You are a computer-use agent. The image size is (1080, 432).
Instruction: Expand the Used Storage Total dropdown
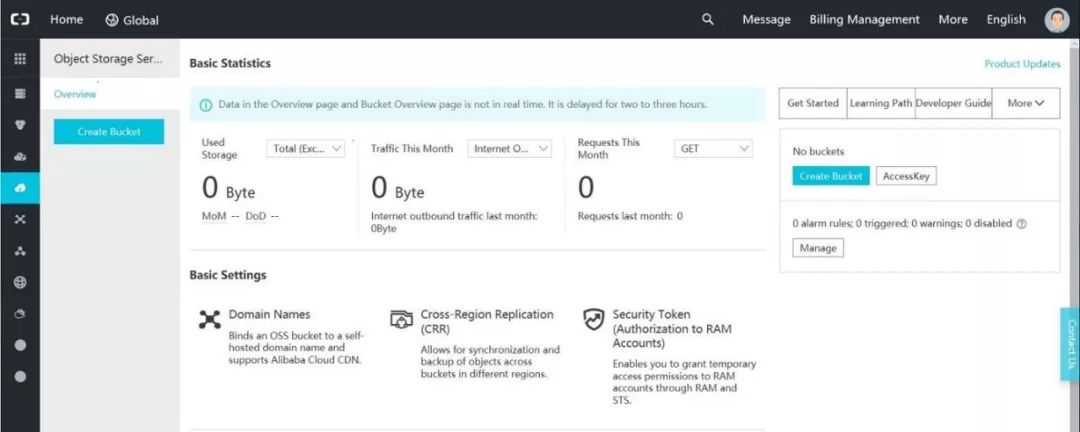pos(307,148)
